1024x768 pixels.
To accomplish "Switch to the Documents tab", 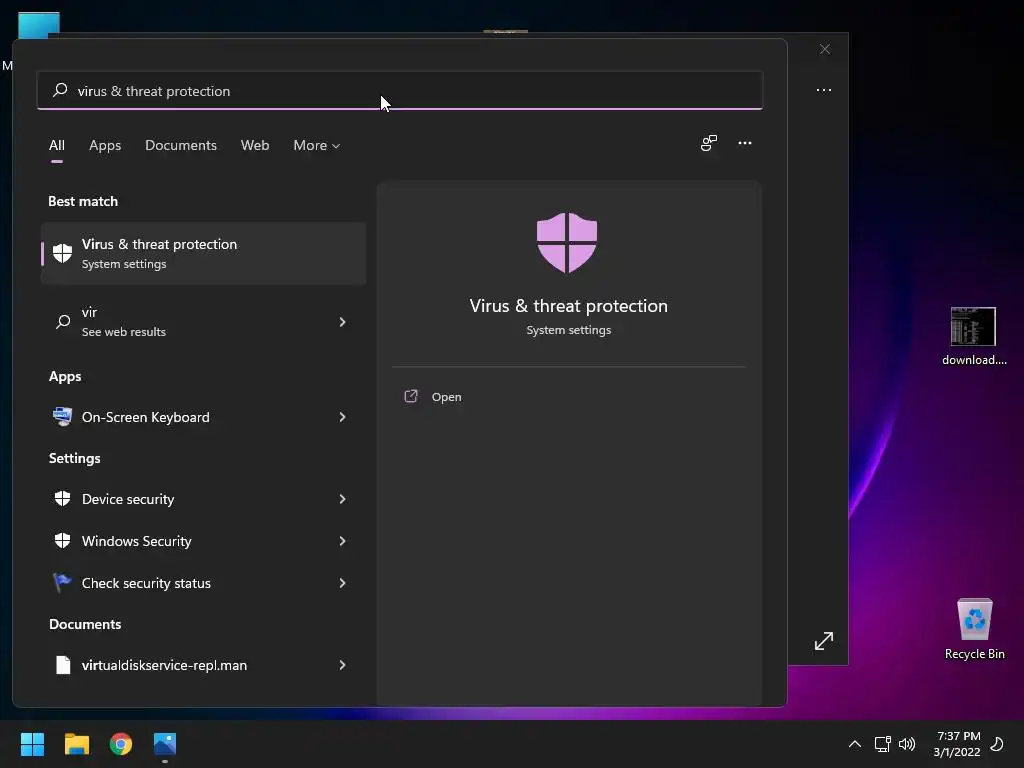I will (x=181, y=145).
